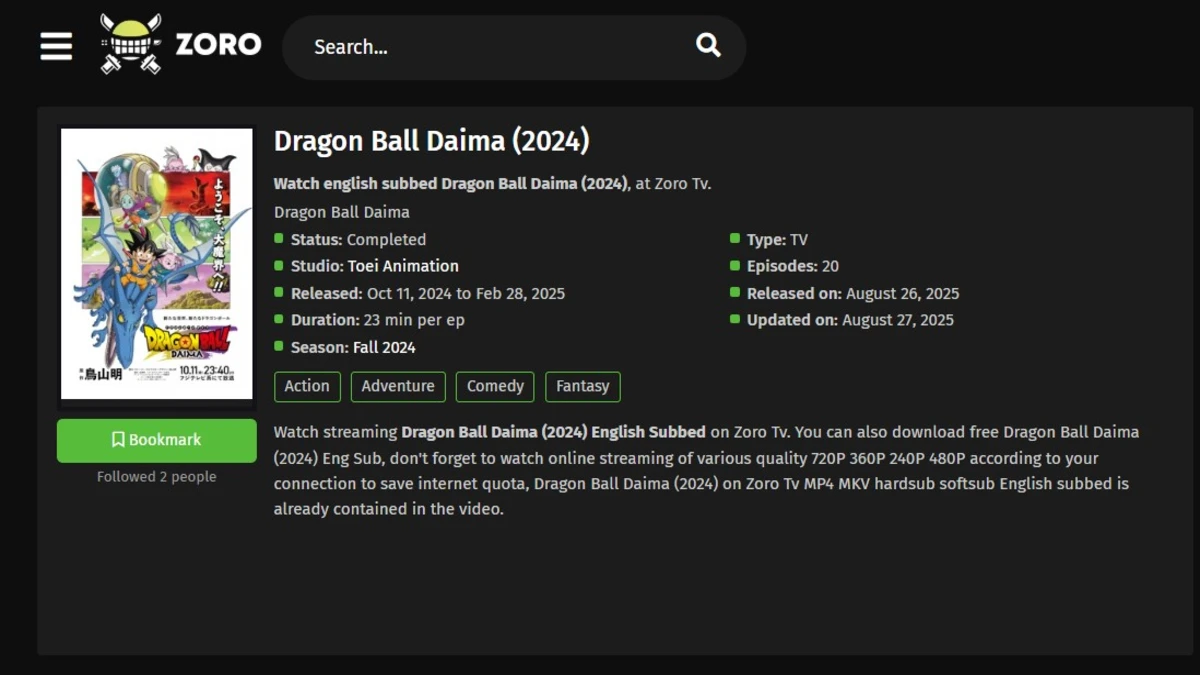1200x675 pixels.
Task: Select the Adventure genre tag
Action: 398,387
